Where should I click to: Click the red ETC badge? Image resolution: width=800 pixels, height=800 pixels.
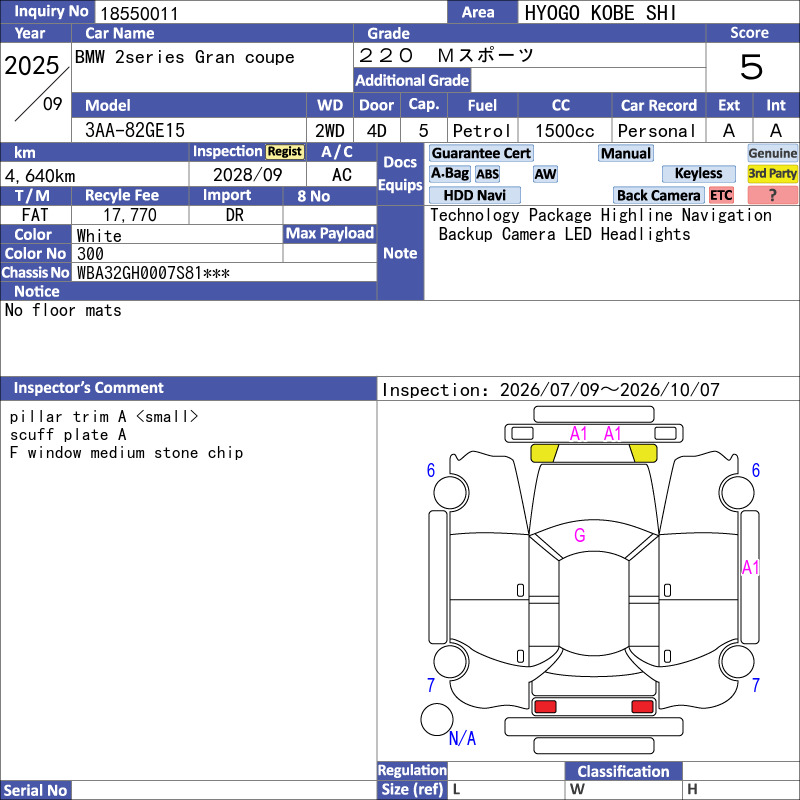pyautogui.click(x=721, y=195)
